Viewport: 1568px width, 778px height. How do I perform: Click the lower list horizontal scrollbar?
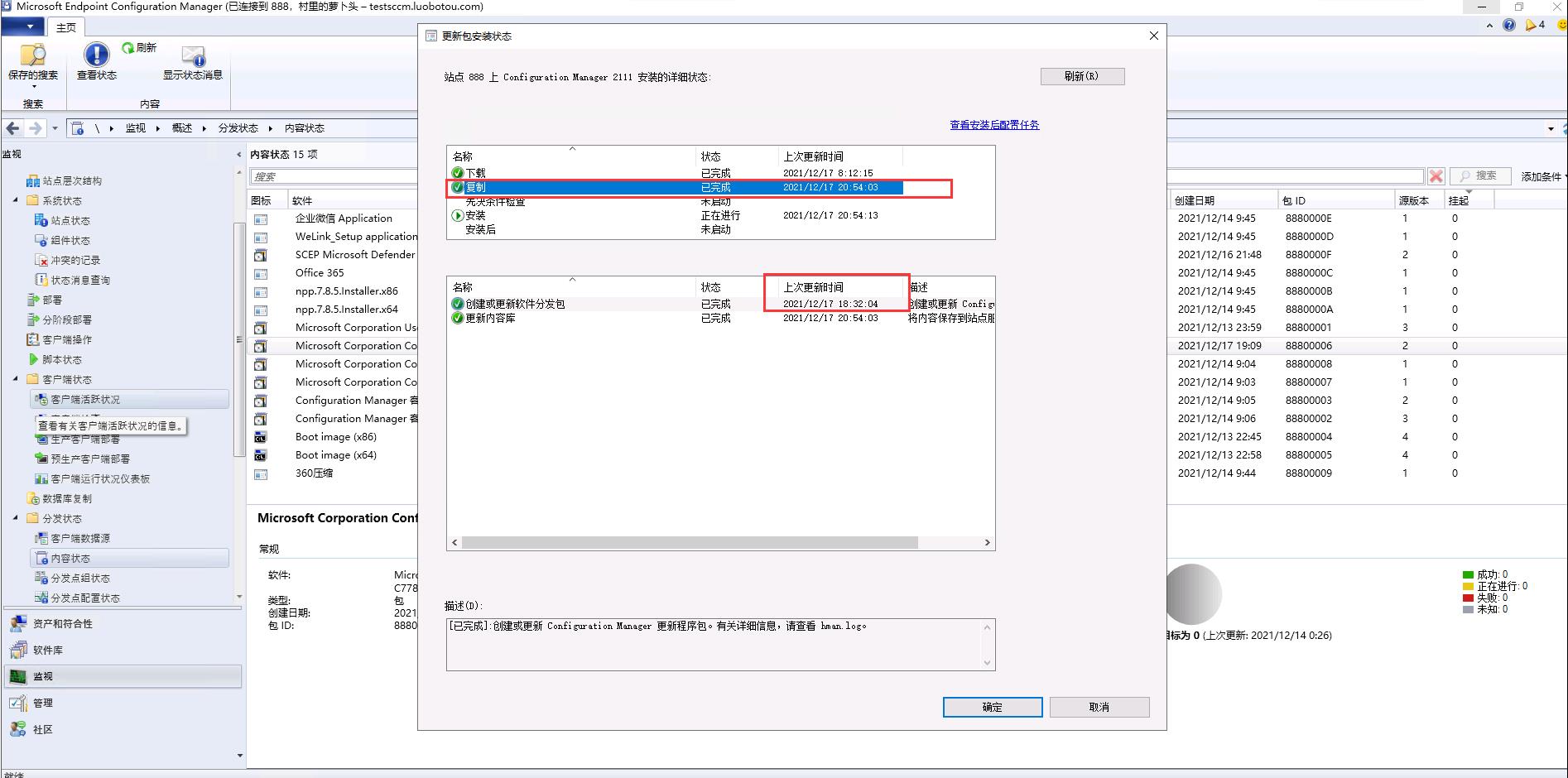tap(690, 543)
